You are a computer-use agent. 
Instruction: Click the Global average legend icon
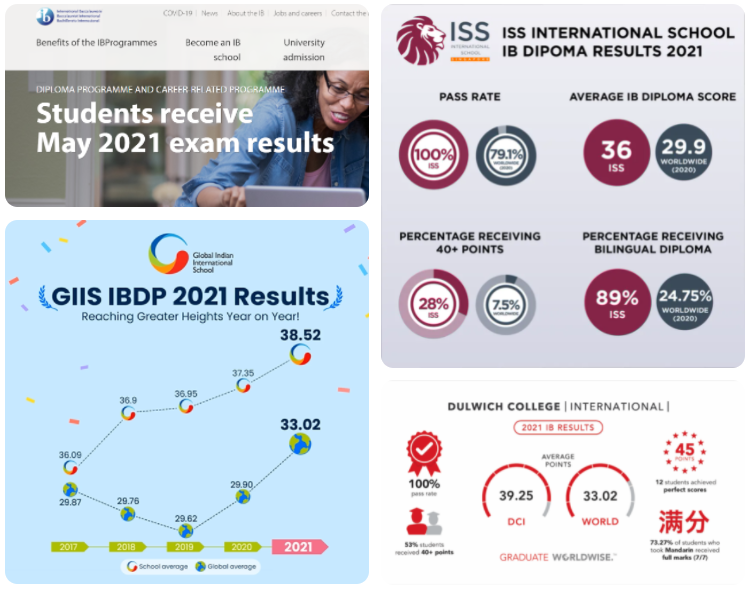200,567
